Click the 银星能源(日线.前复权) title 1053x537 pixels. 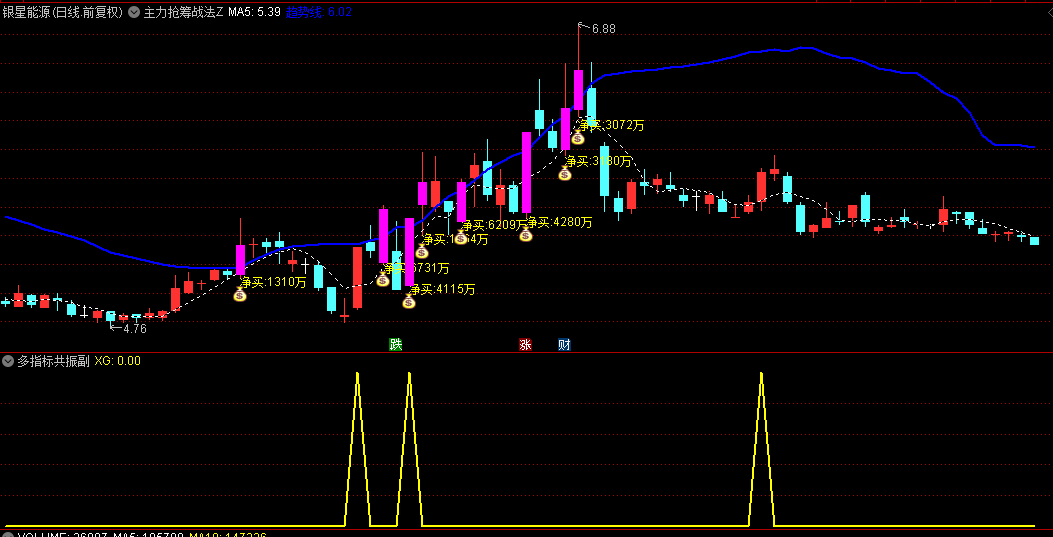click(63, 12)
